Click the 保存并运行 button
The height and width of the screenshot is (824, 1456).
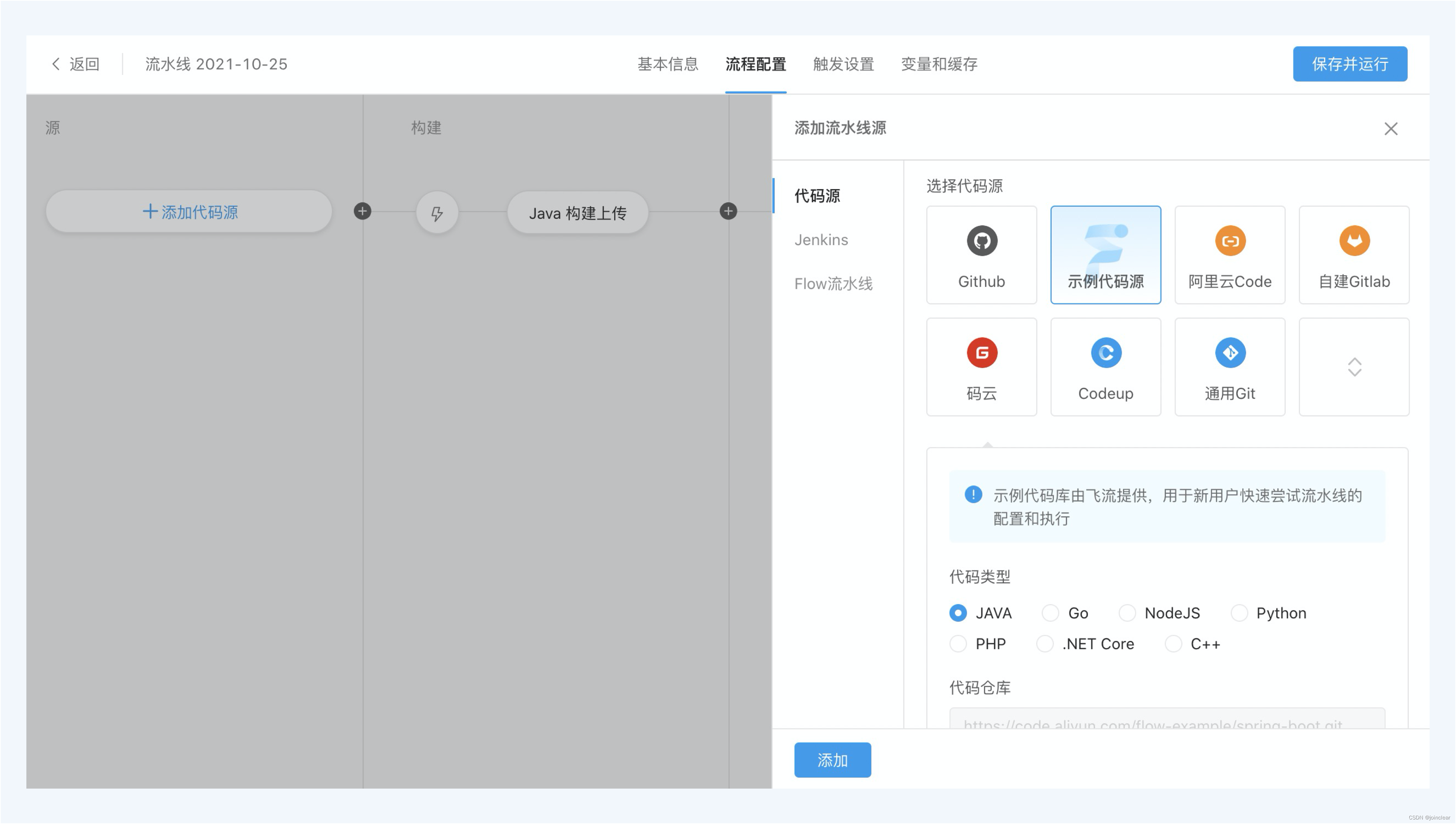[x=1350, y=64]
